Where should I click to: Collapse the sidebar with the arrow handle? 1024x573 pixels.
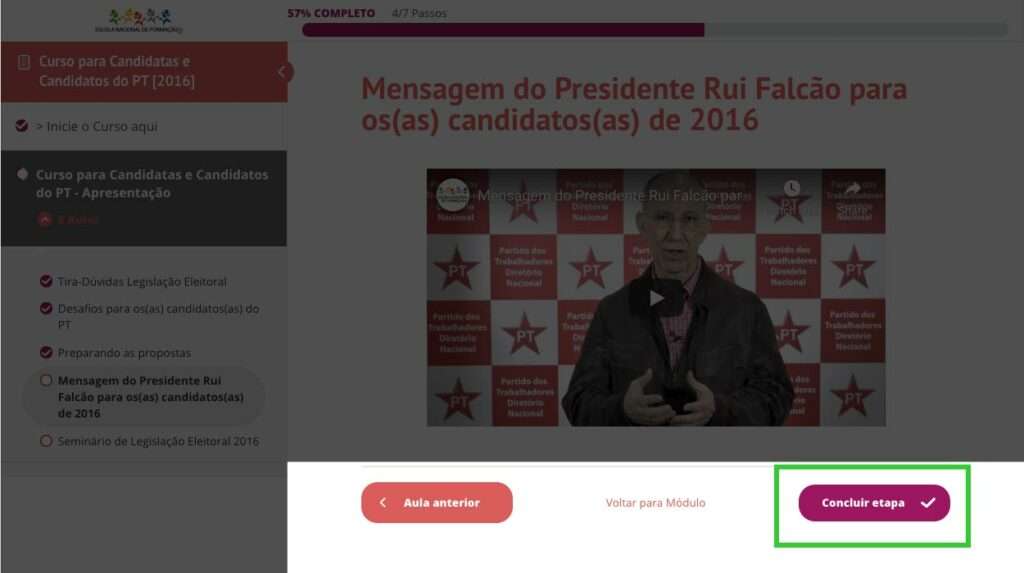tap(283, 72)
